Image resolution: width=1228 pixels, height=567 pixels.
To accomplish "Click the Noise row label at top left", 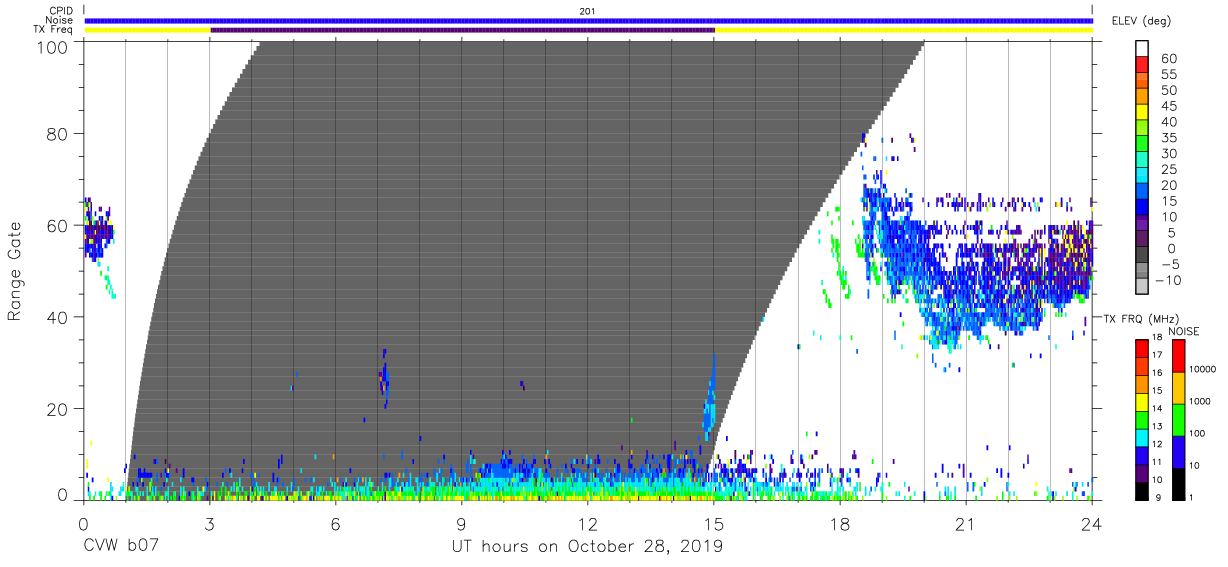I will click(60, 20).
